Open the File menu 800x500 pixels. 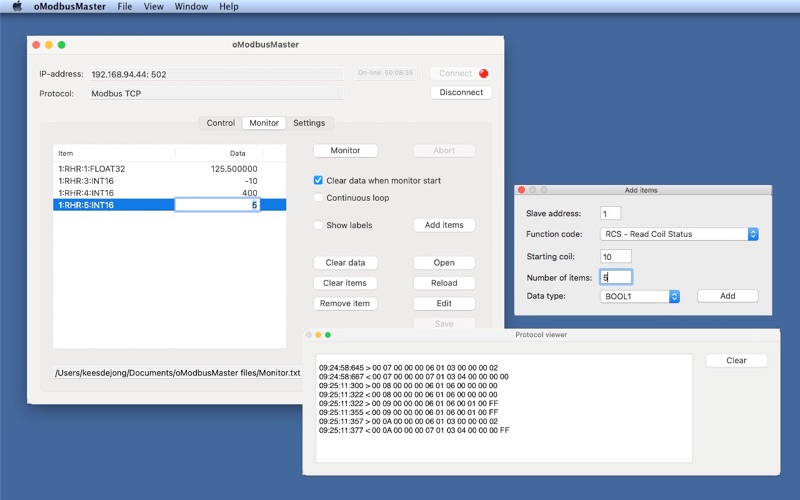(x=124, y=7)
